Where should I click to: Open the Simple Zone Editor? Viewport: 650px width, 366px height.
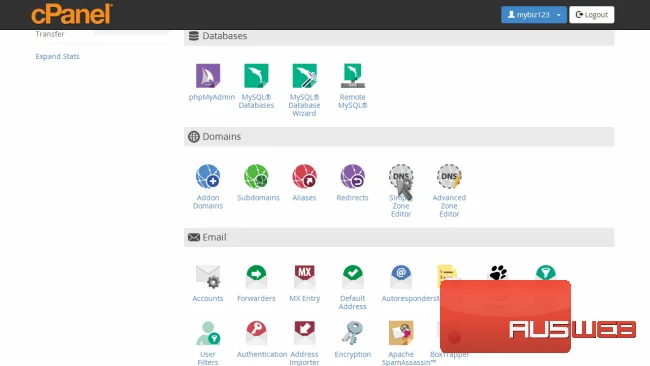point(401,191)
